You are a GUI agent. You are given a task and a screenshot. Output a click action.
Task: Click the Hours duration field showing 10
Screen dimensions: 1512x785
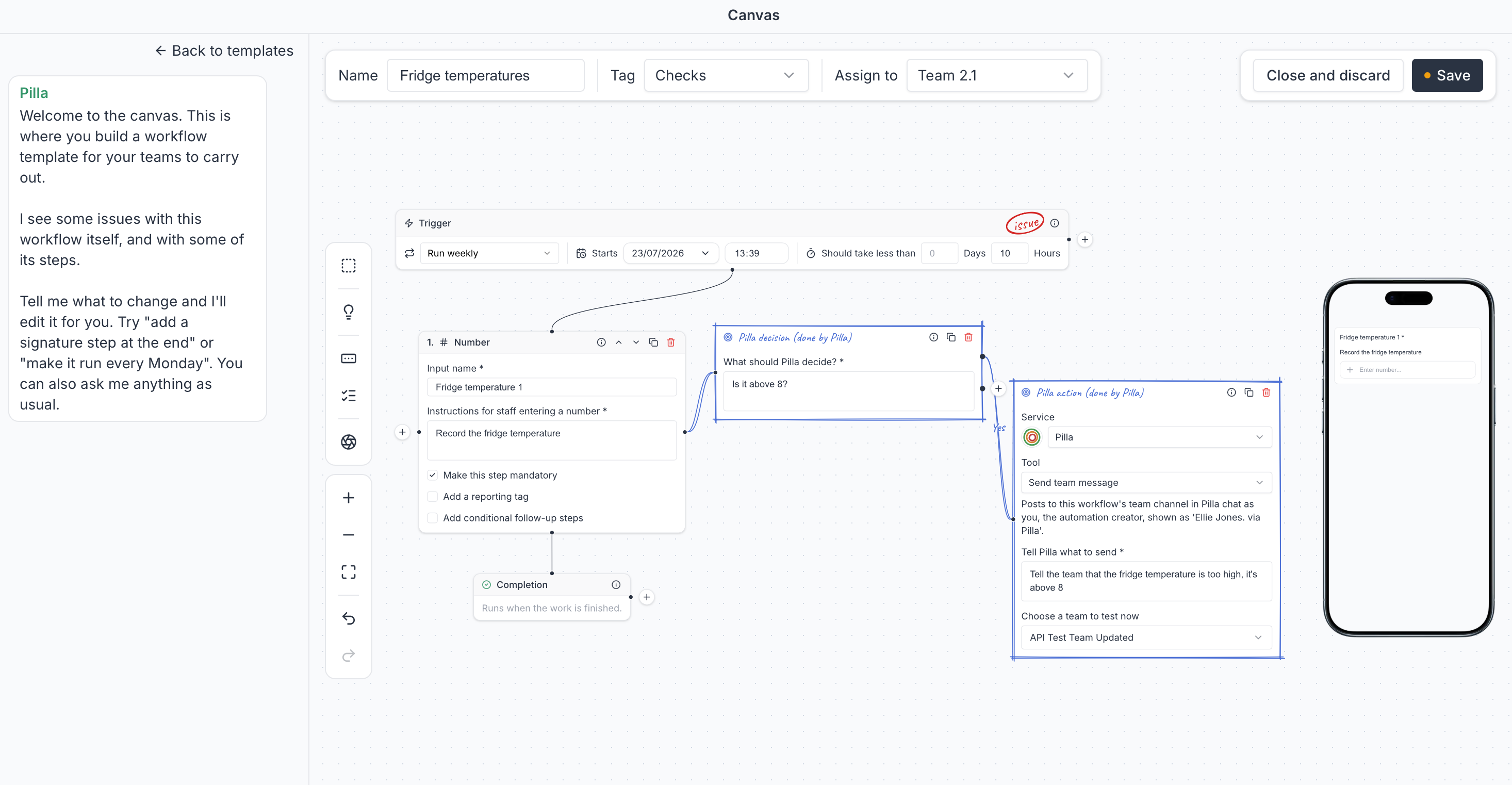point(1010,253)
